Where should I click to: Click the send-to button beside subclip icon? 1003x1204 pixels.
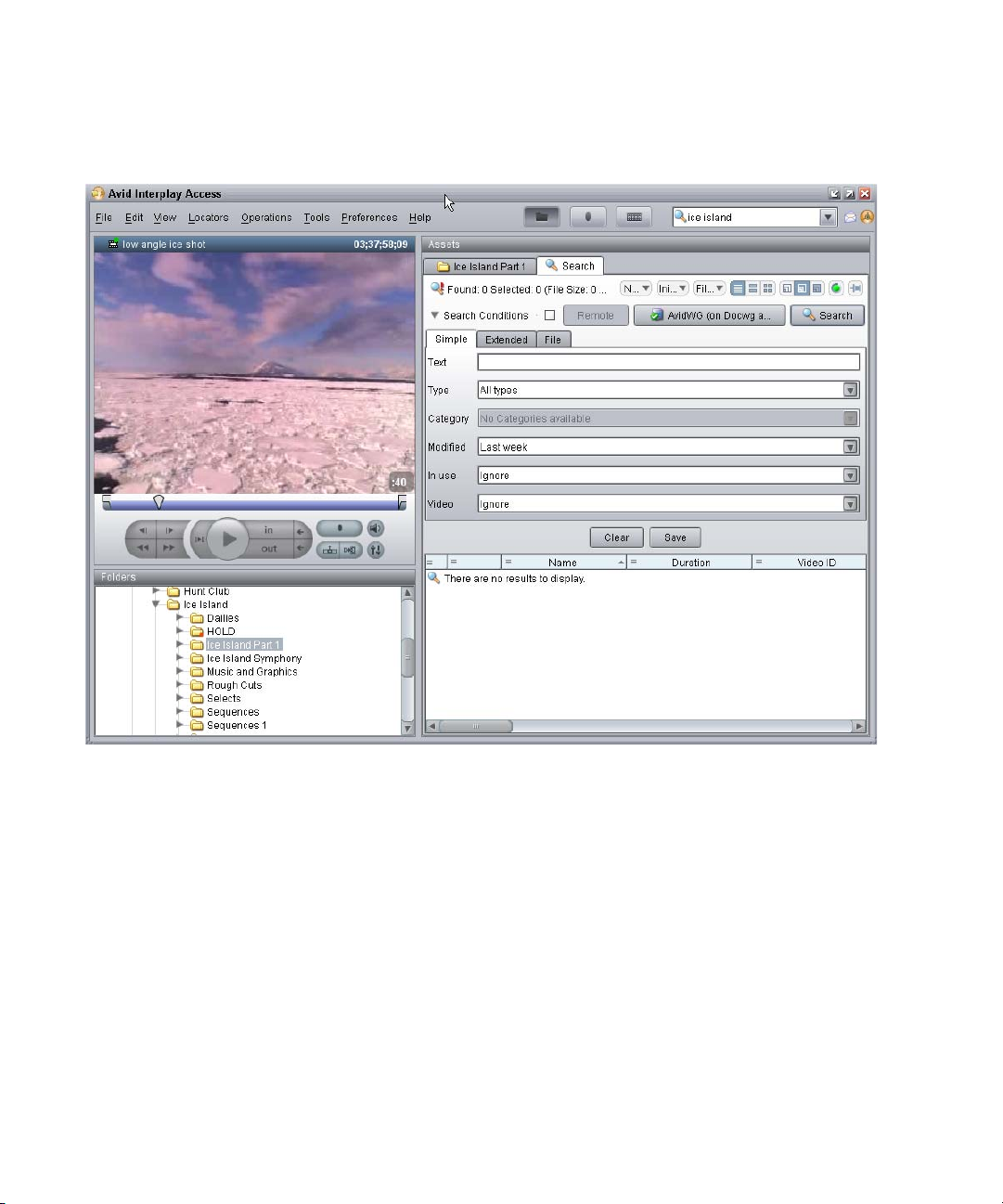point(351,550)
